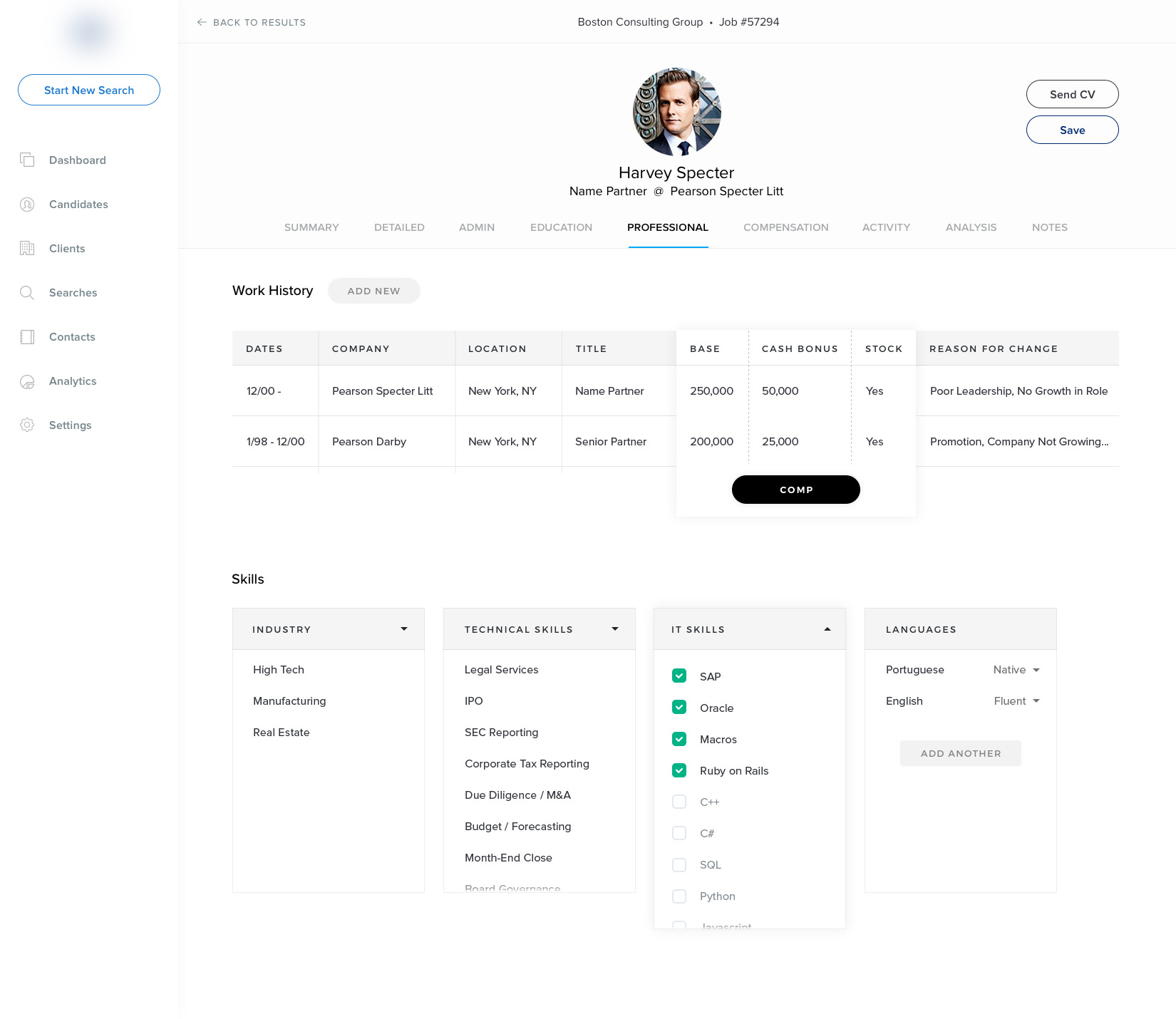Click Poor Leadership reason for change
1176x1019 pixels.
click(1019, 391)
